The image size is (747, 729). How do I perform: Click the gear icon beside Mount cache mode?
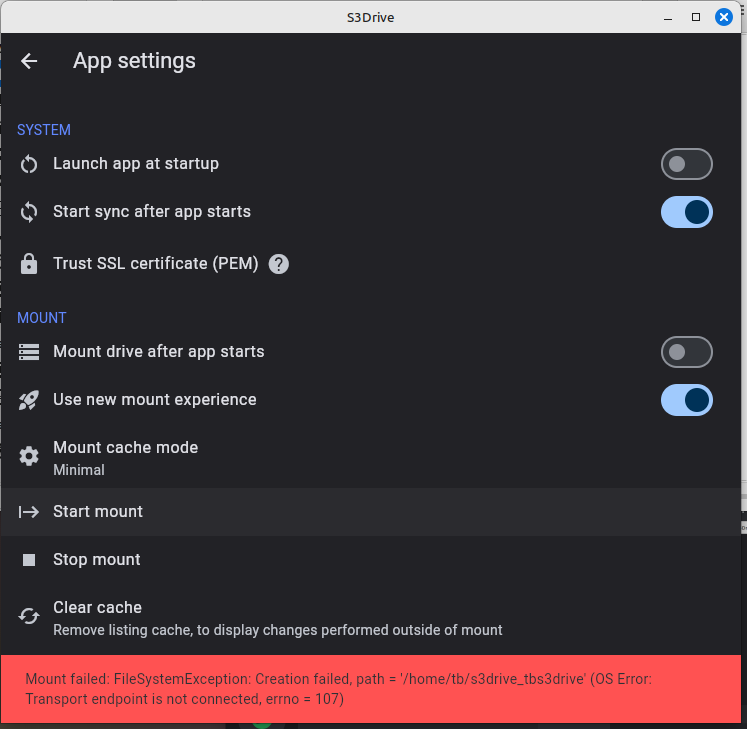click(x=29, y=456)
